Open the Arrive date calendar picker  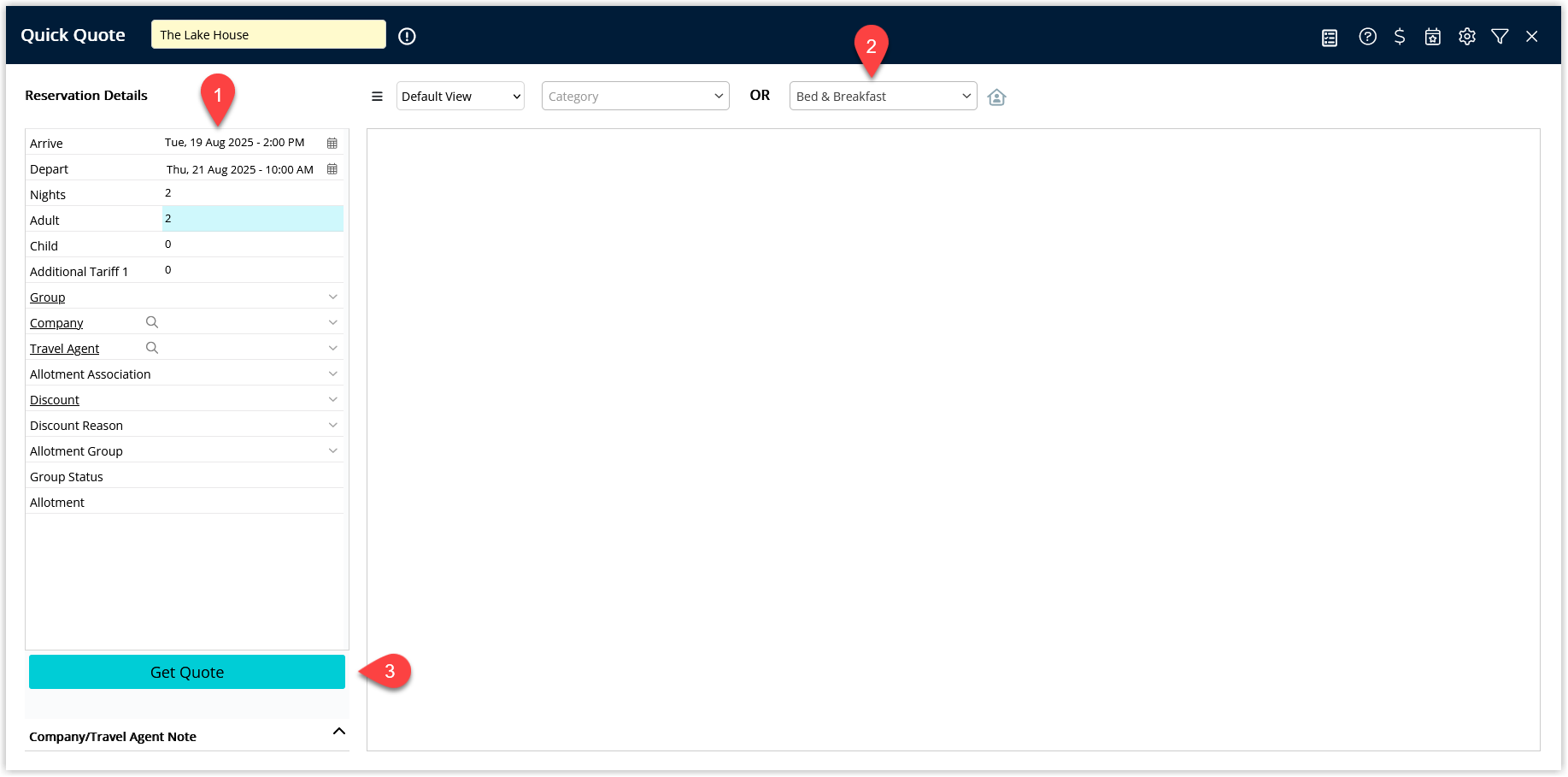pyautogui.click(x=332, y=143)
